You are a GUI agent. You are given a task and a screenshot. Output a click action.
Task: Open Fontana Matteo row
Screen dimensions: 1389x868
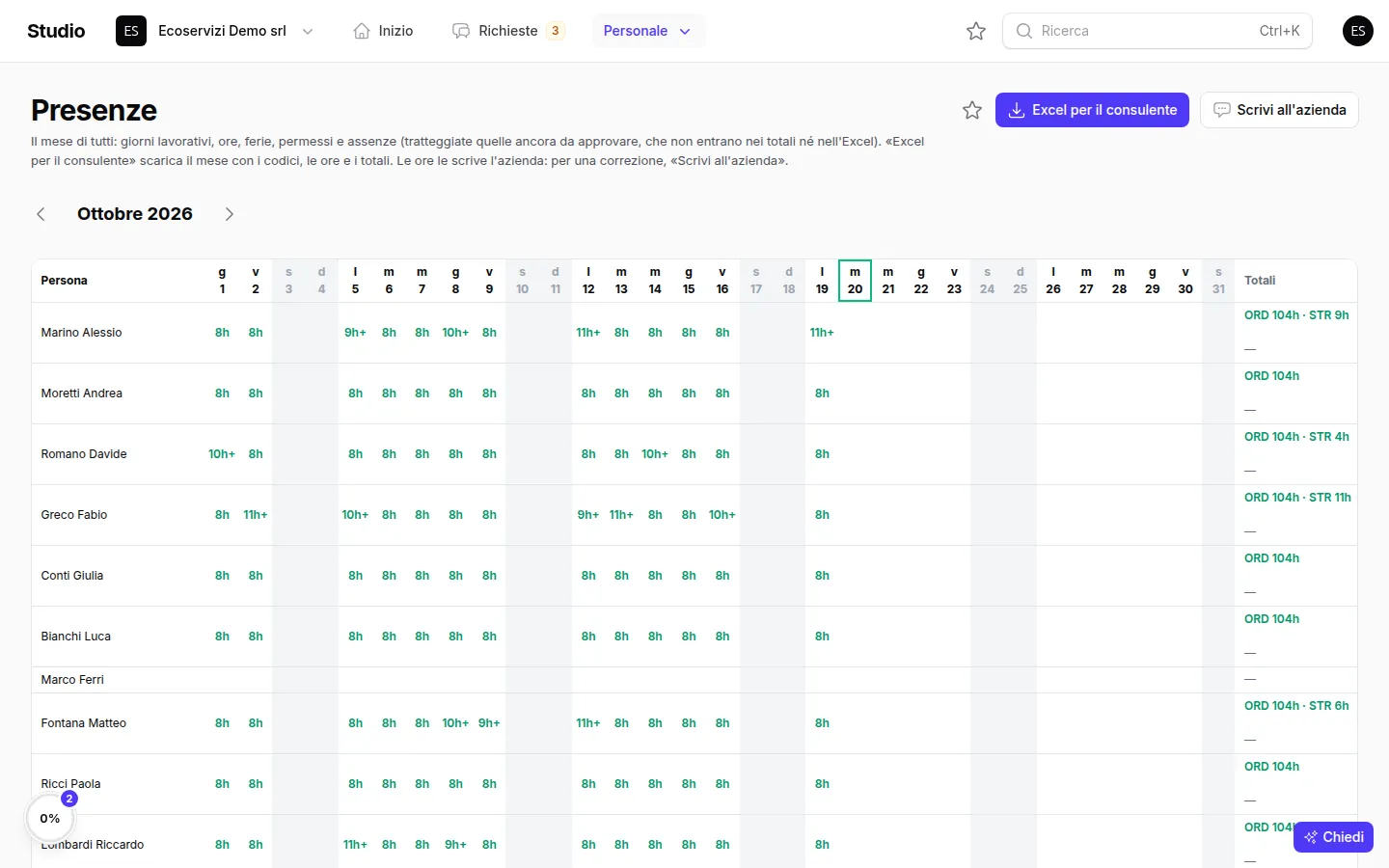coord(694,723)
